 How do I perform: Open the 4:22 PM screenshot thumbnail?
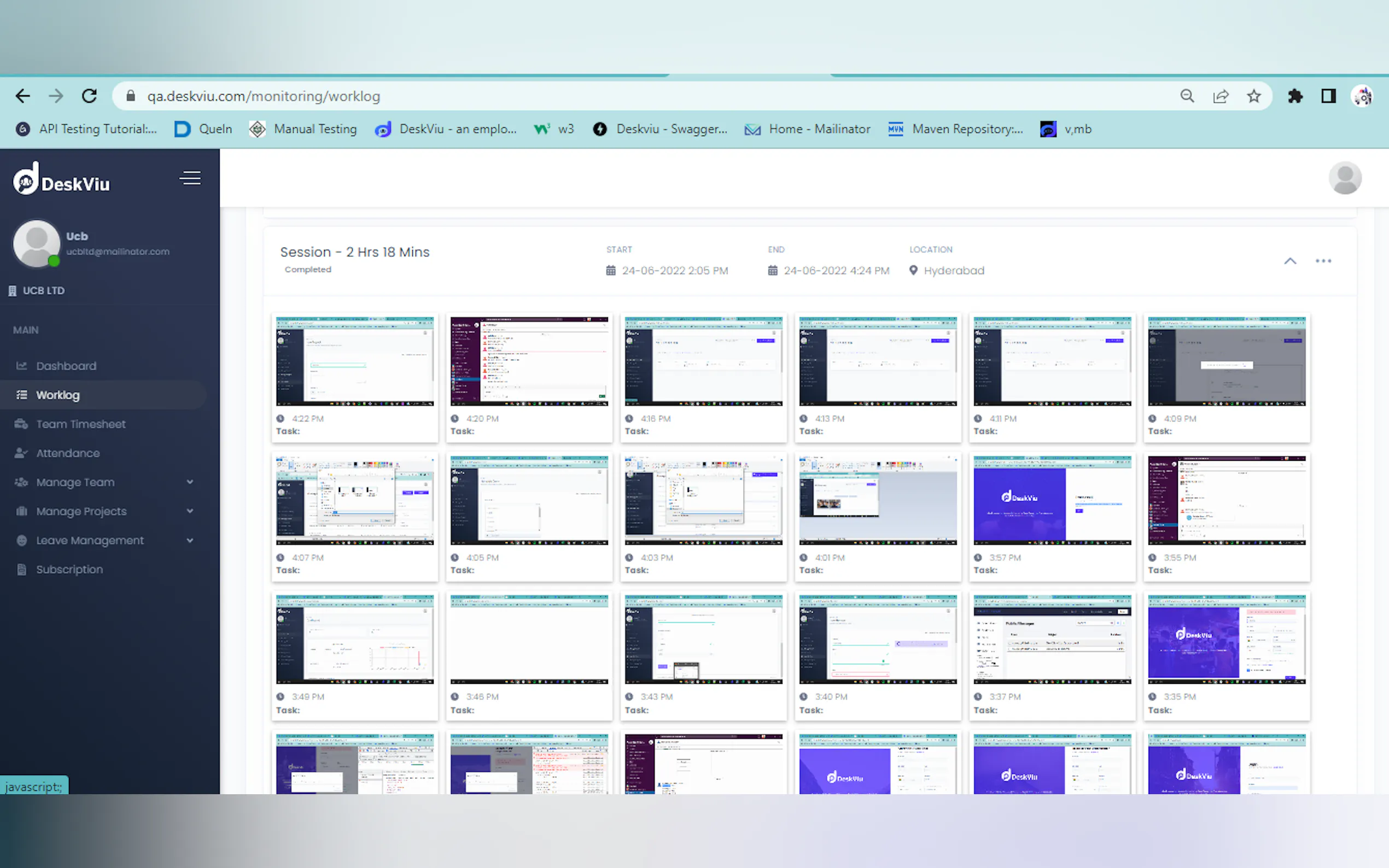coord(355,361)
